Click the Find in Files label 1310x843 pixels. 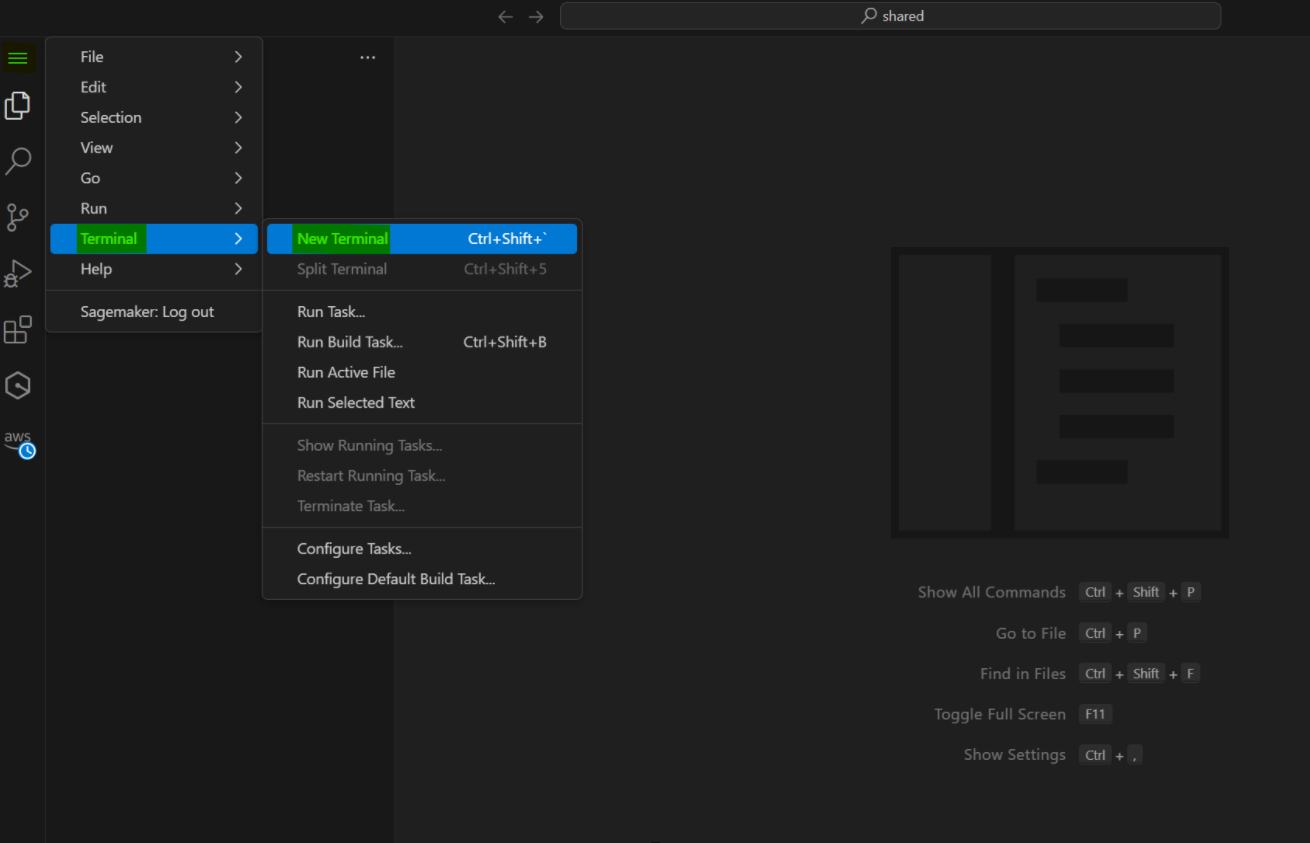click(x=1023, y=674)
